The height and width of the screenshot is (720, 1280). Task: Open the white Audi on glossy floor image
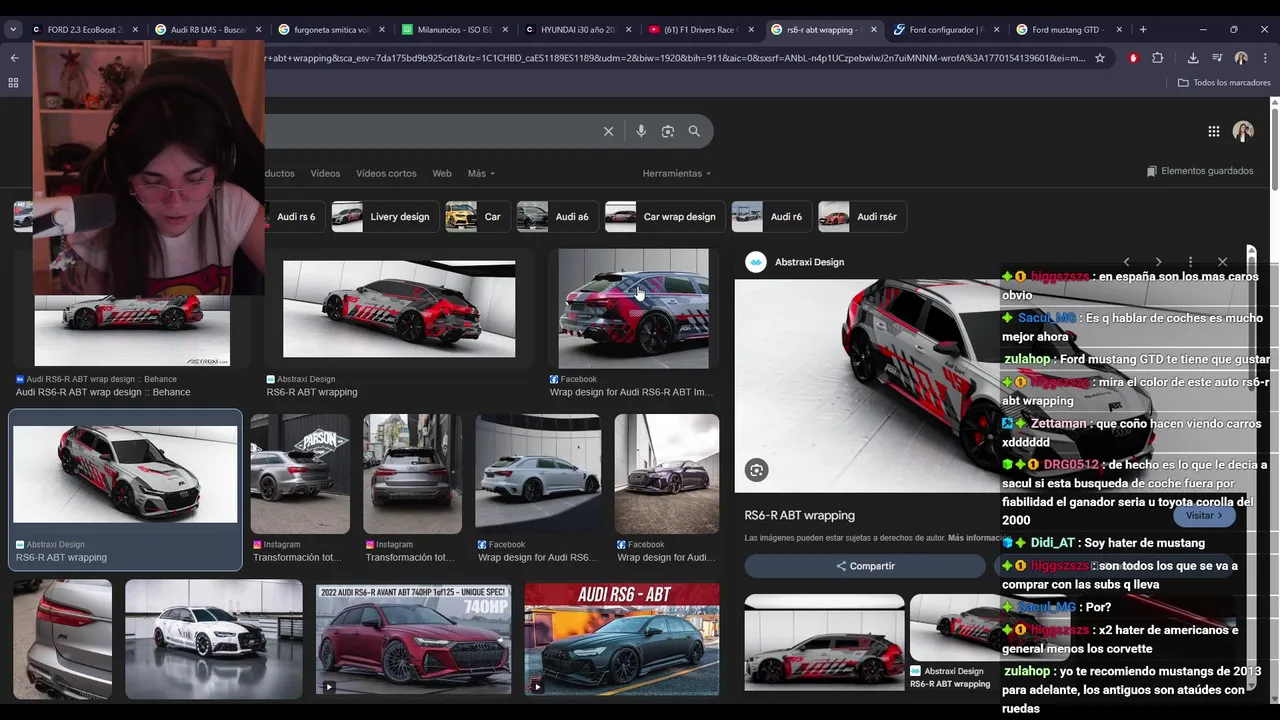pyautogui.click(x=213, y=640)
